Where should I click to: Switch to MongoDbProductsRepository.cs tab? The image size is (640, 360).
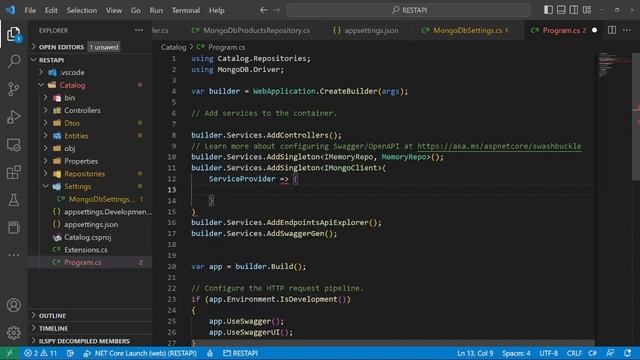251,30
